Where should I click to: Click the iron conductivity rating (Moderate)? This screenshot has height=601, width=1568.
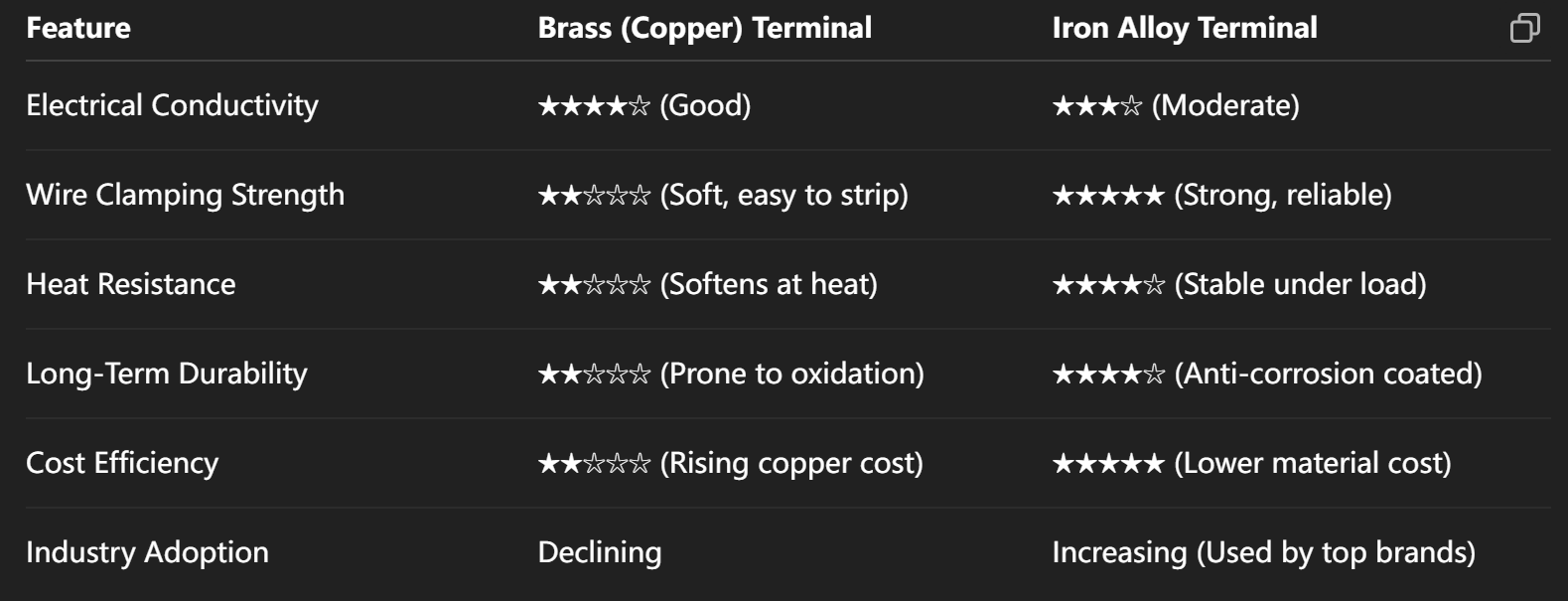(x=1175, y=105)
